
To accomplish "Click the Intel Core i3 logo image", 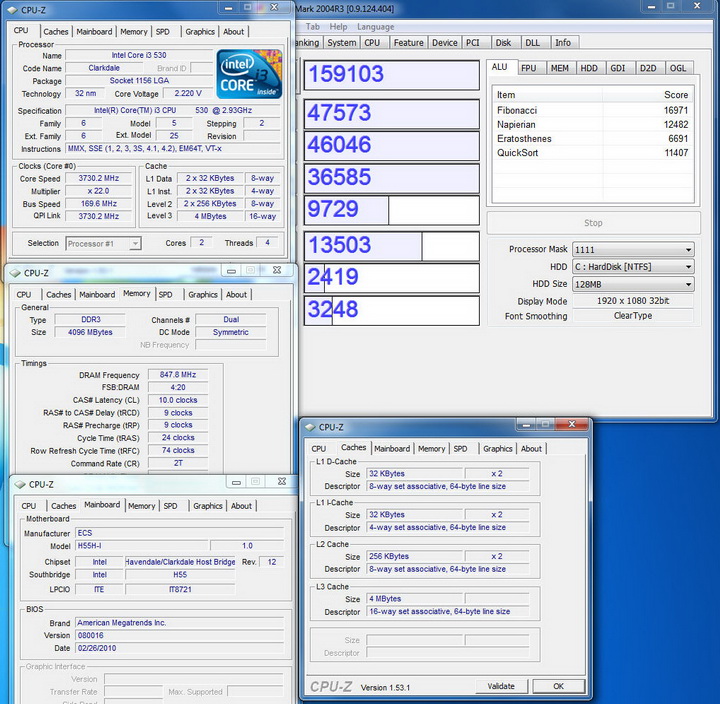I will (x=249, y=74).
